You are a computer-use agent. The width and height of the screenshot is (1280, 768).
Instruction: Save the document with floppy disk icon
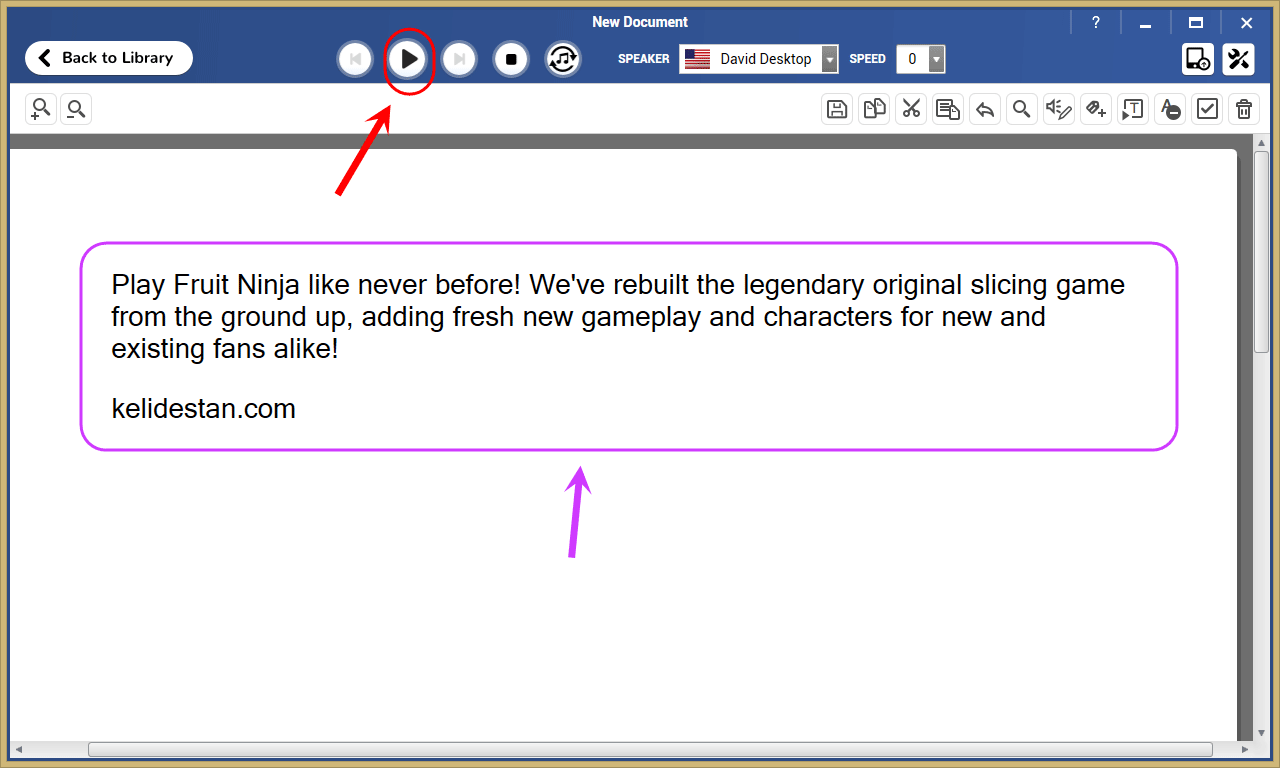(838, 109)
